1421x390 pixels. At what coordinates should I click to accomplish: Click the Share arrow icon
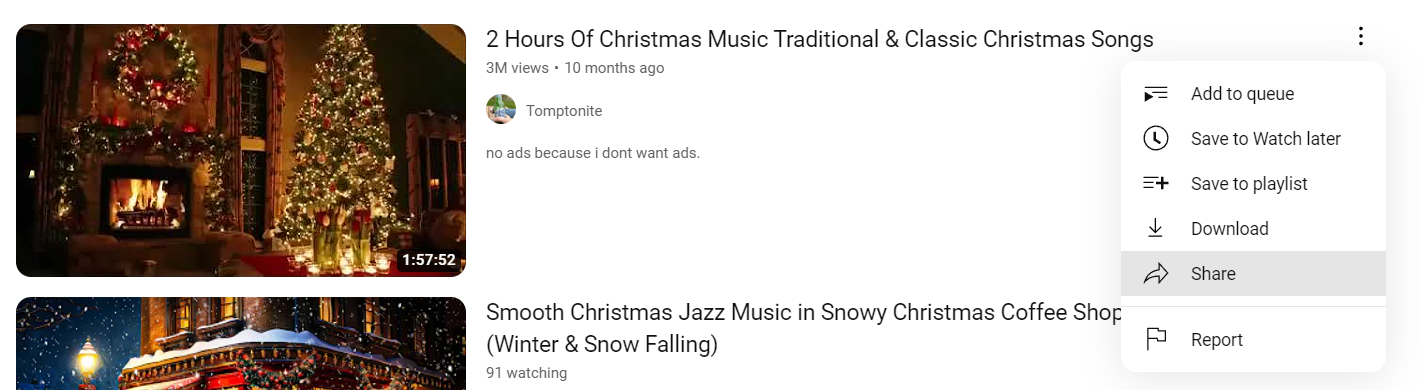[x=1155, y=273]
